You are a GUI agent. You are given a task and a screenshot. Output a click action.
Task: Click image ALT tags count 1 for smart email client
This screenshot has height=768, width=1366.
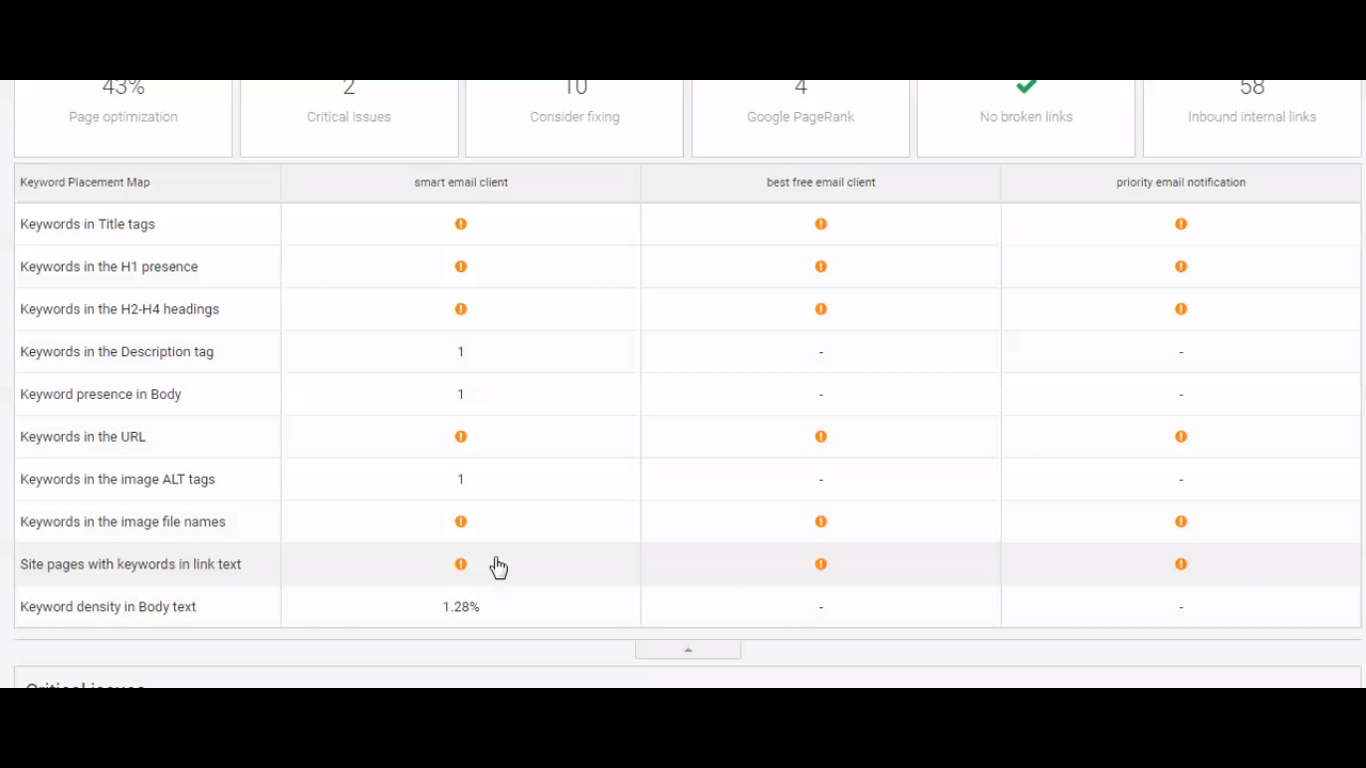coord(461,479)
